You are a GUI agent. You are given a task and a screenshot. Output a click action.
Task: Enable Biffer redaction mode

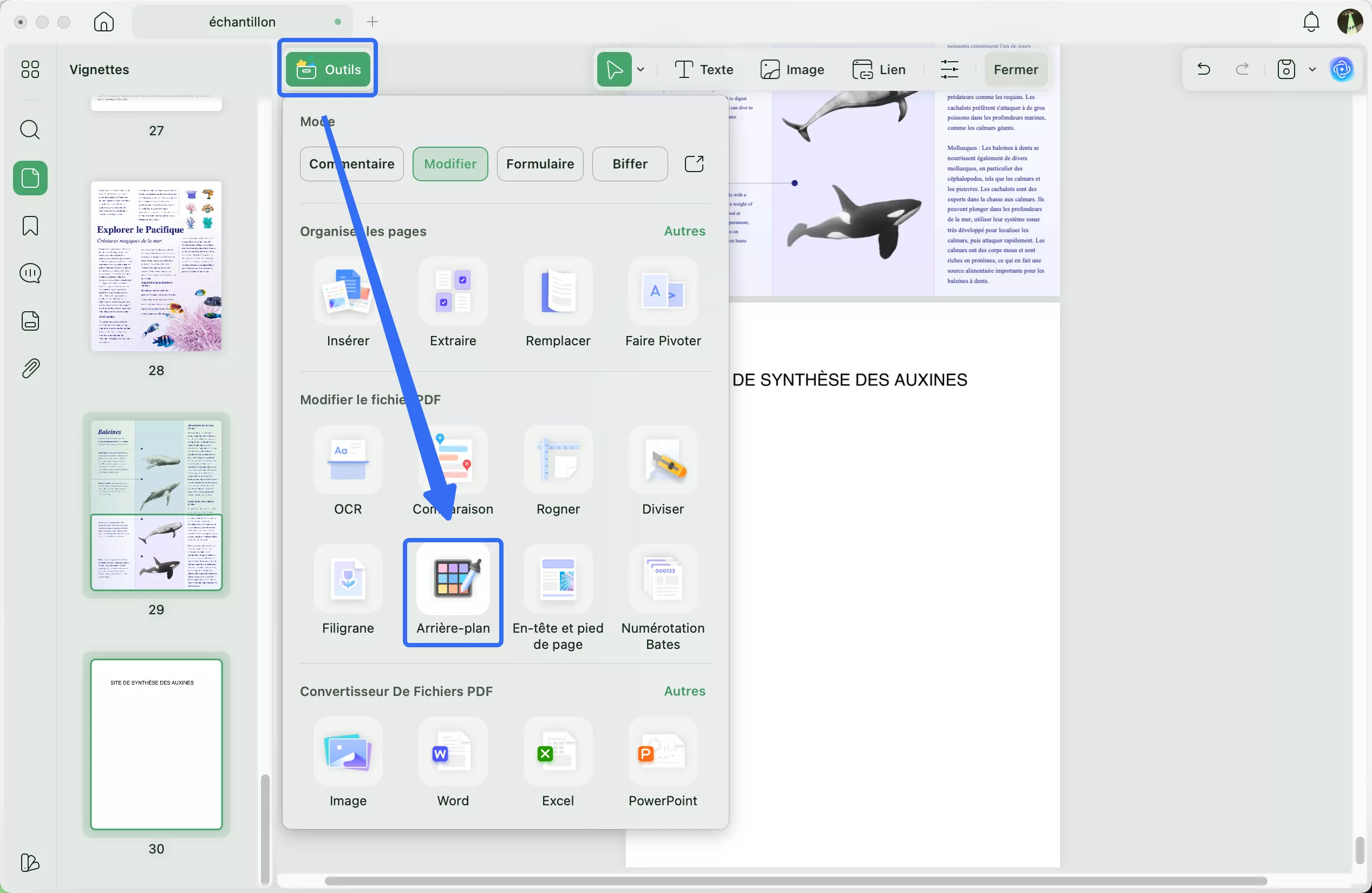[630, 164]
